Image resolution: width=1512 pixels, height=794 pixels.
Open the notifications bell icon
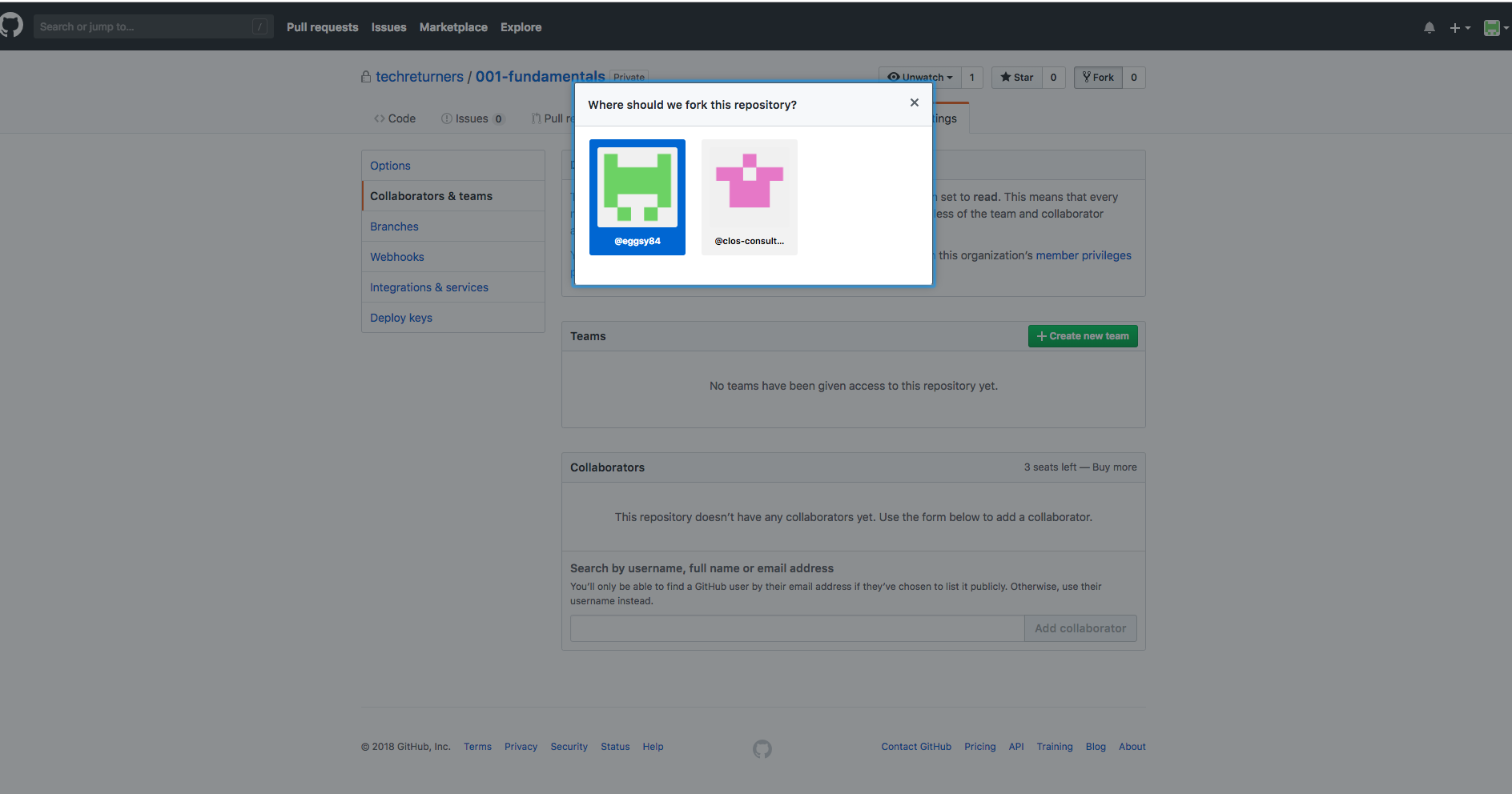[x=1429, y=28]
